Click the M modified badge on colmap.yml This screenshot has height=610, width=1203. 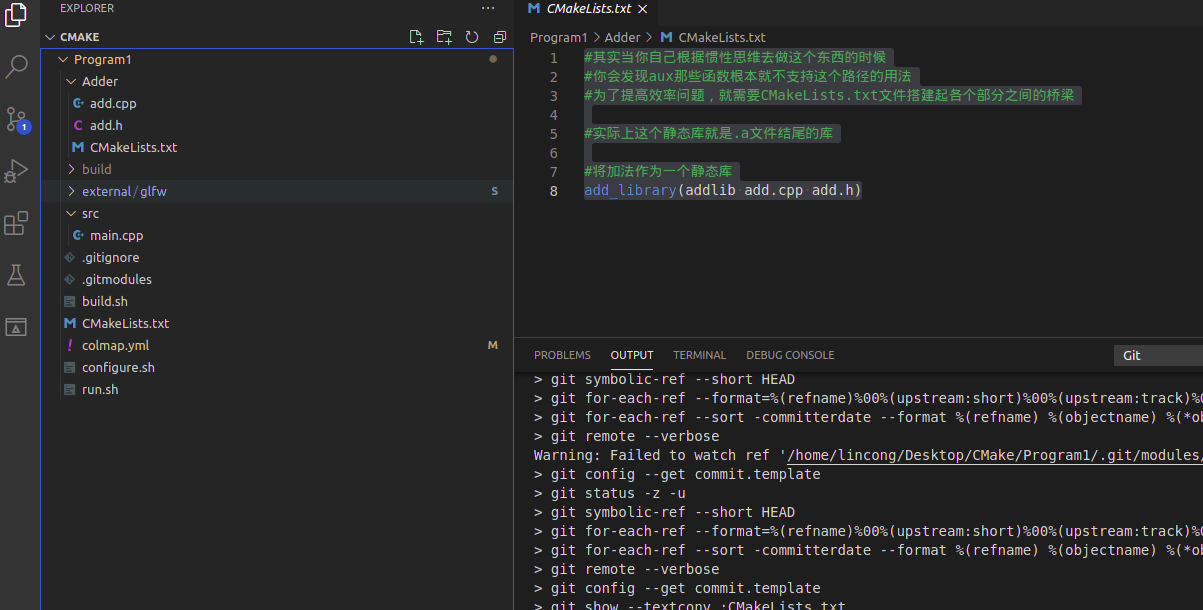coord(493,345)
